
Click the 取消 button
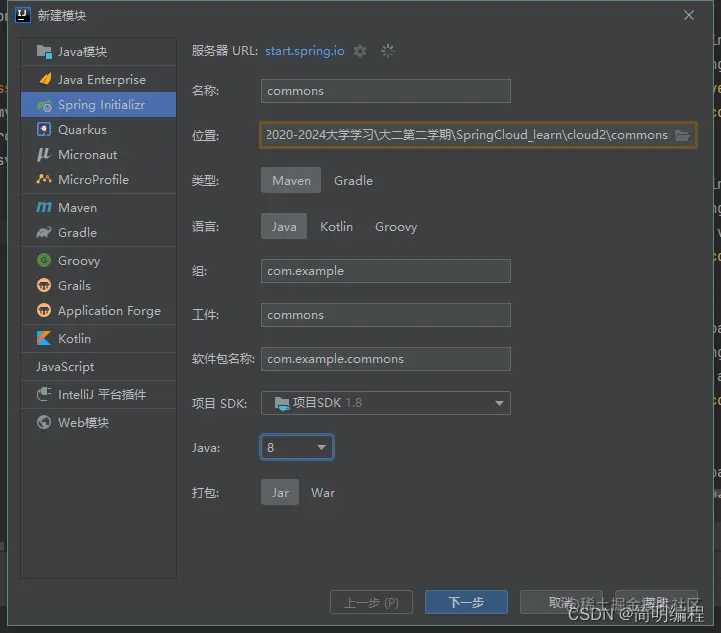[561, 602]
